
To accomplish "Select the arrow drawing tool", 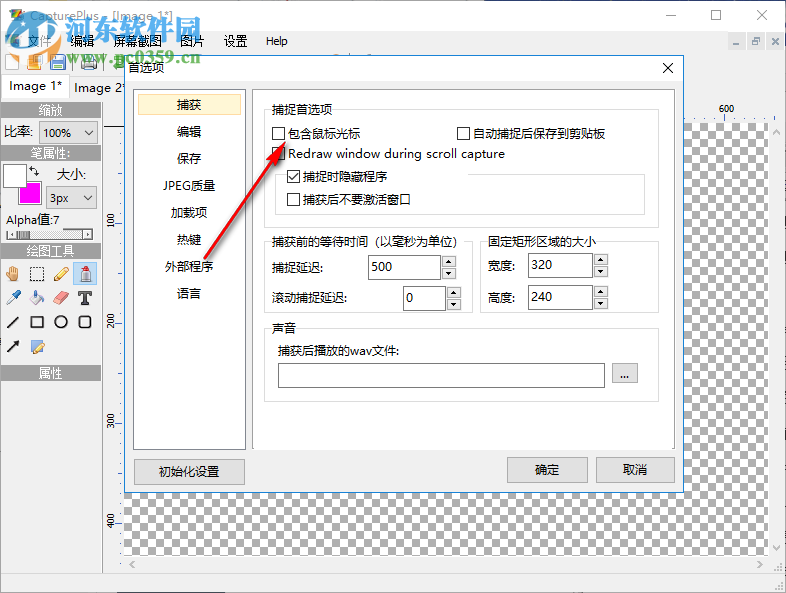I will click(13, 346).
